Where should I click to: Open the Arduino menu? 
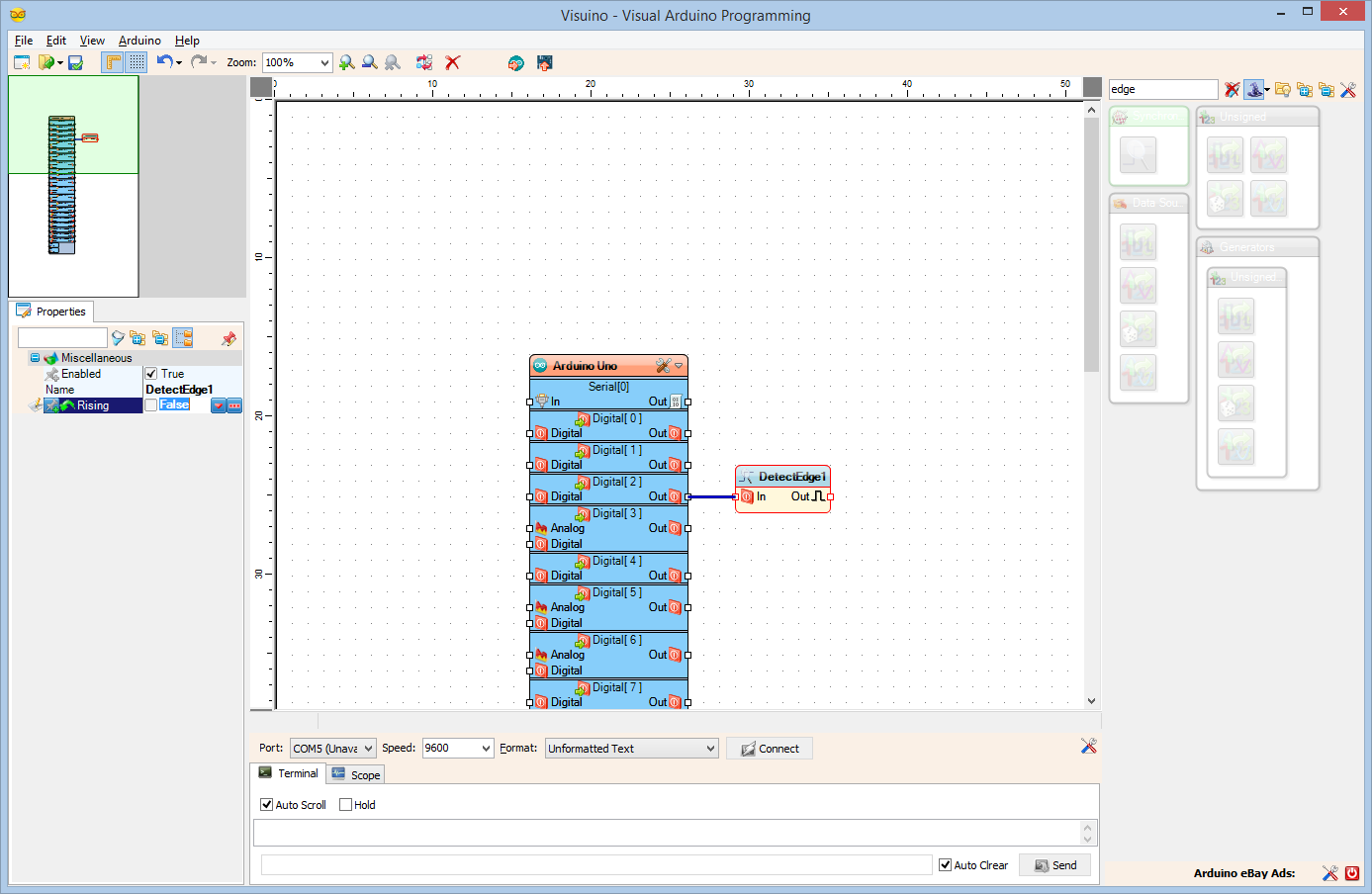[138, 41]
